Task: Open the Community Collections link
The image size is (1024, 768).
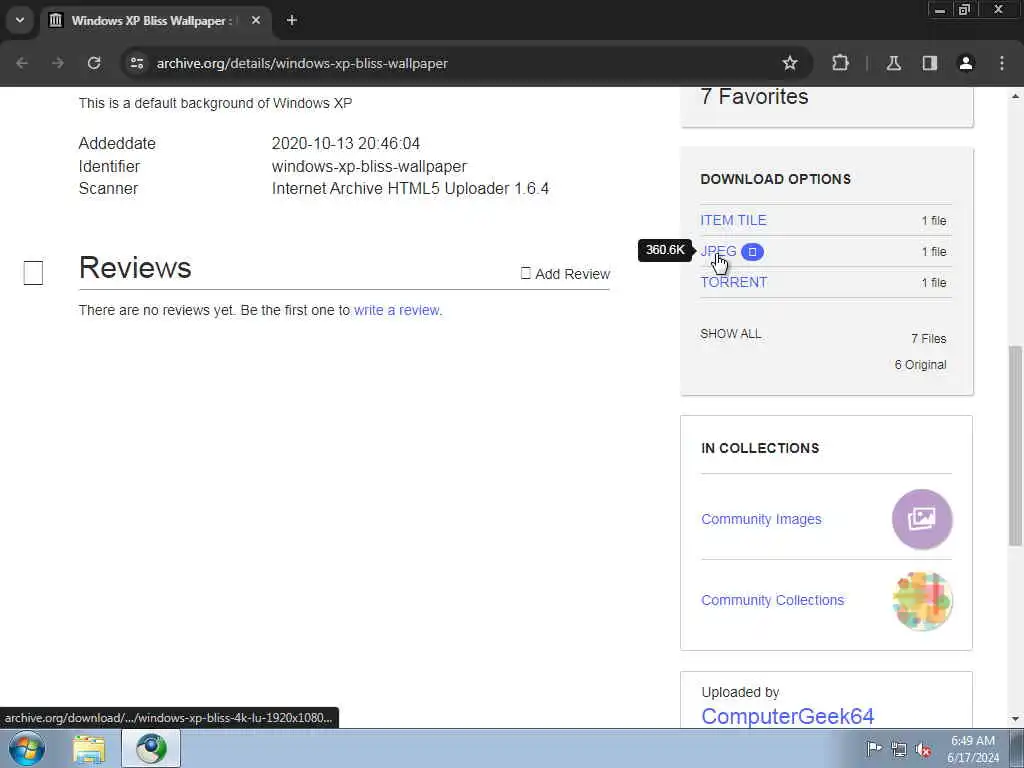Action: pyautogui.click(x=773, y=600)
